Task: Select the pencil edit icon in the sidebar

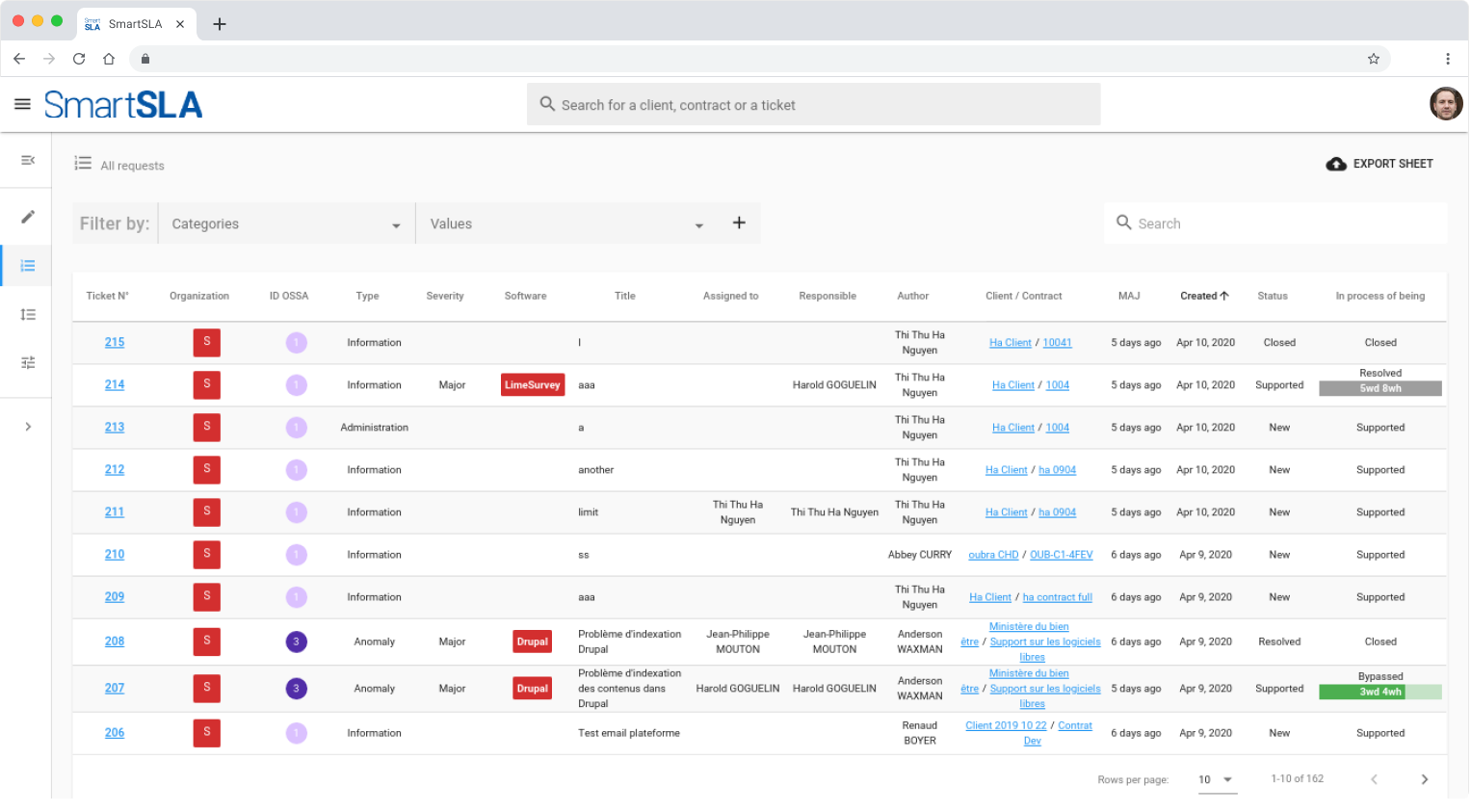Action: [26, 213]
